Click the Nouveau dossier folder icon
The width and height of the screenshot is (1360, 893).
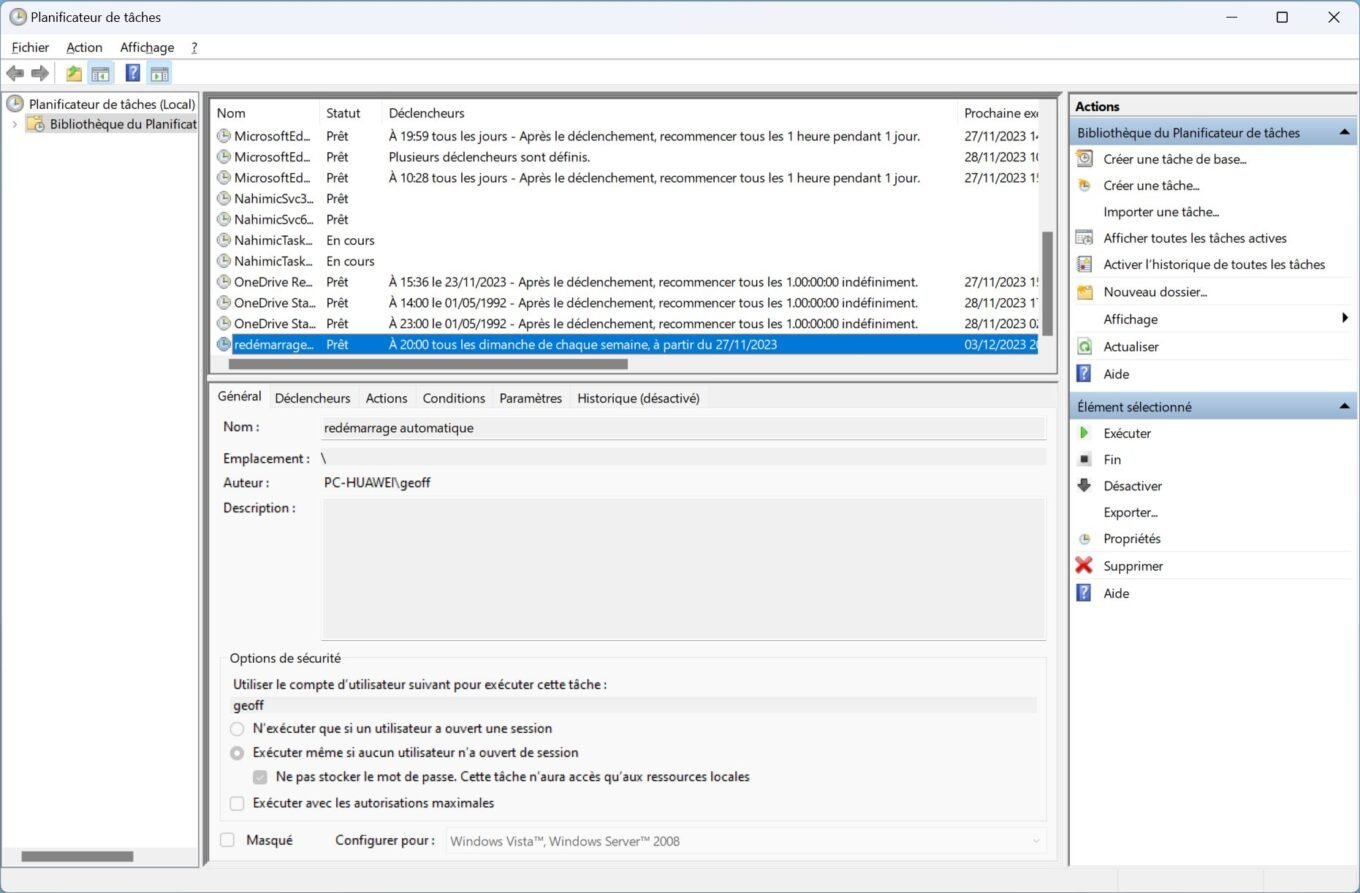click(x=1084, y=292)
